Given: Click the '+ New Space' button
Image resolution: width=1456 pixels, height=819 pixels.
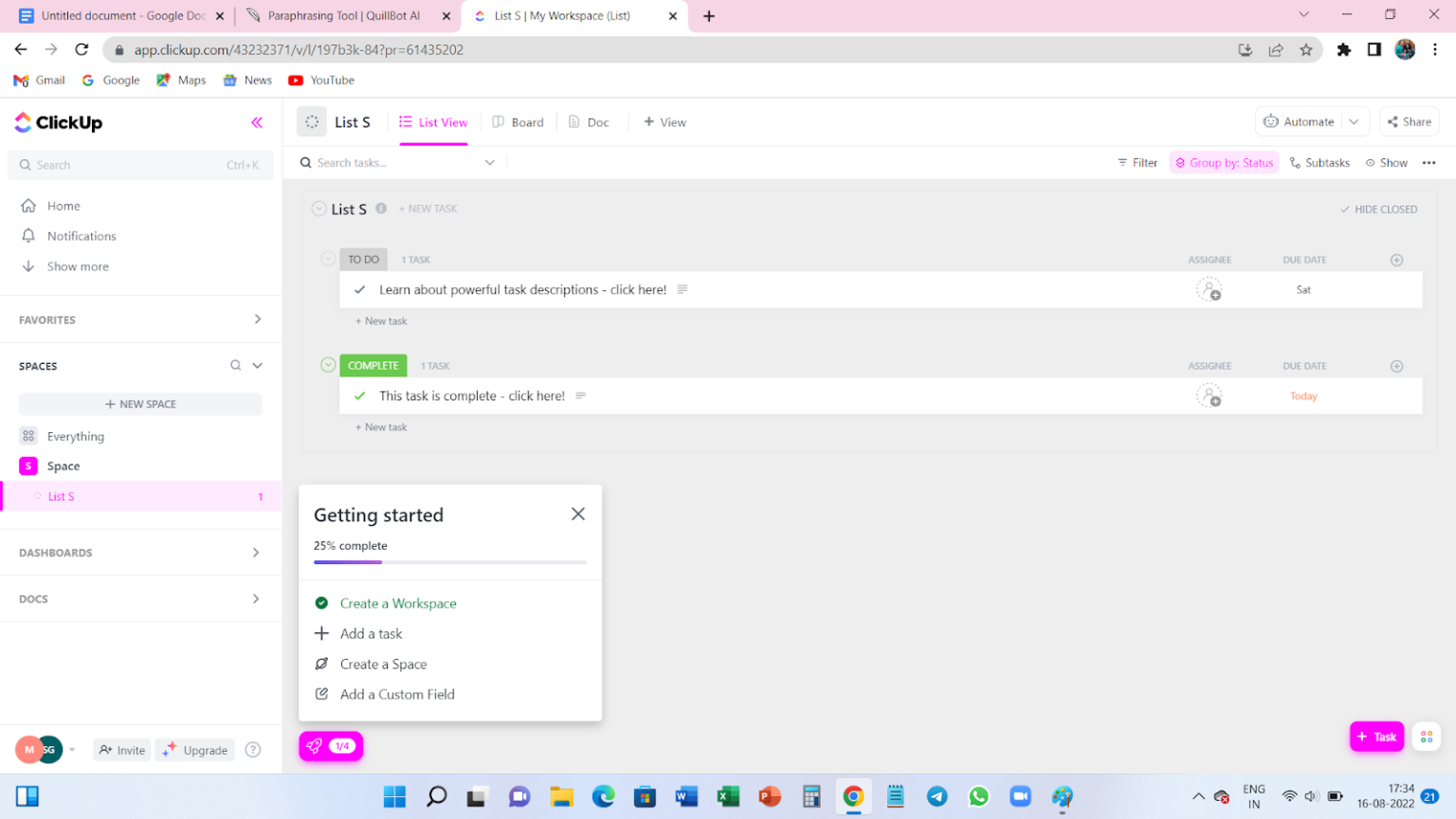Looking at the screenshot, I should (x=139, y=404).
